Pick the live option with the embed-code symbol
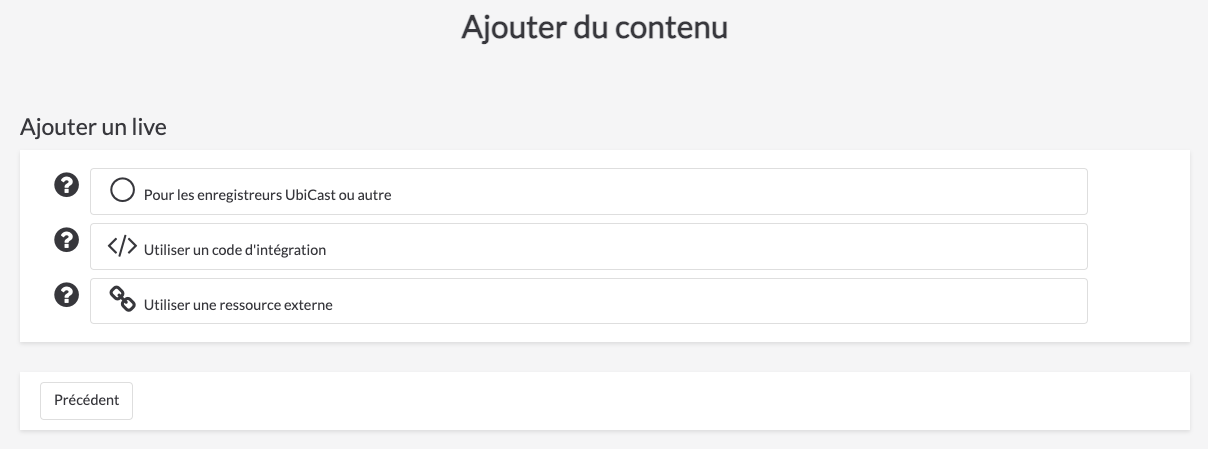 click(x=588, y=246)
